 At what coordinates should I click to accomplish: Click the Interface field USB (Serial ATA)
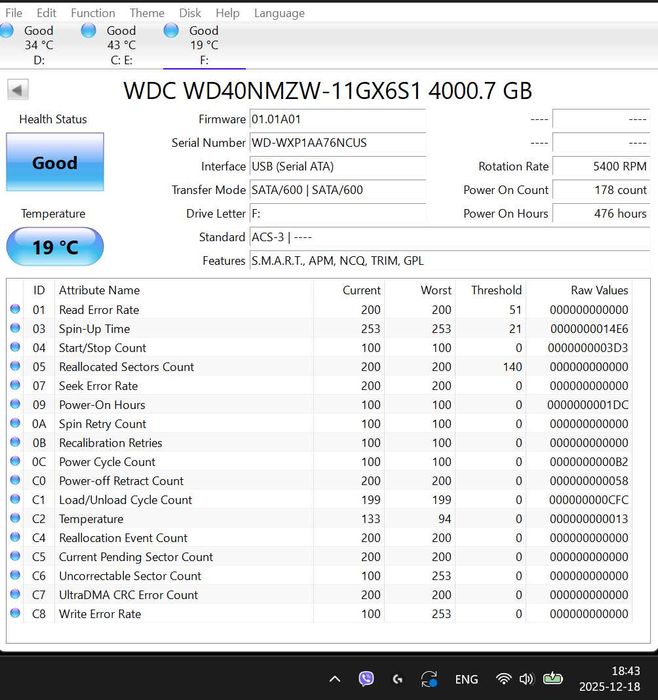337,167
